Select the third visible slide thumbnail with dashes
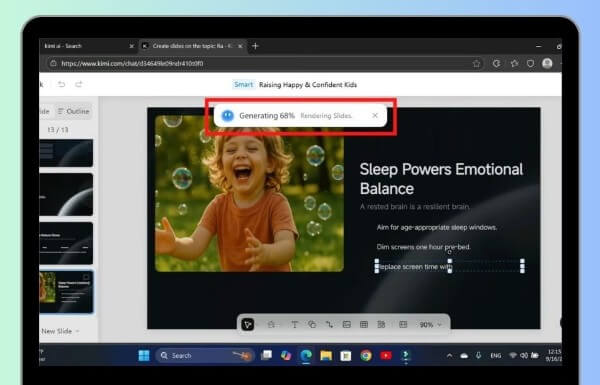The height and width of the screenshot is (385, 600). (x=66, y=243)
